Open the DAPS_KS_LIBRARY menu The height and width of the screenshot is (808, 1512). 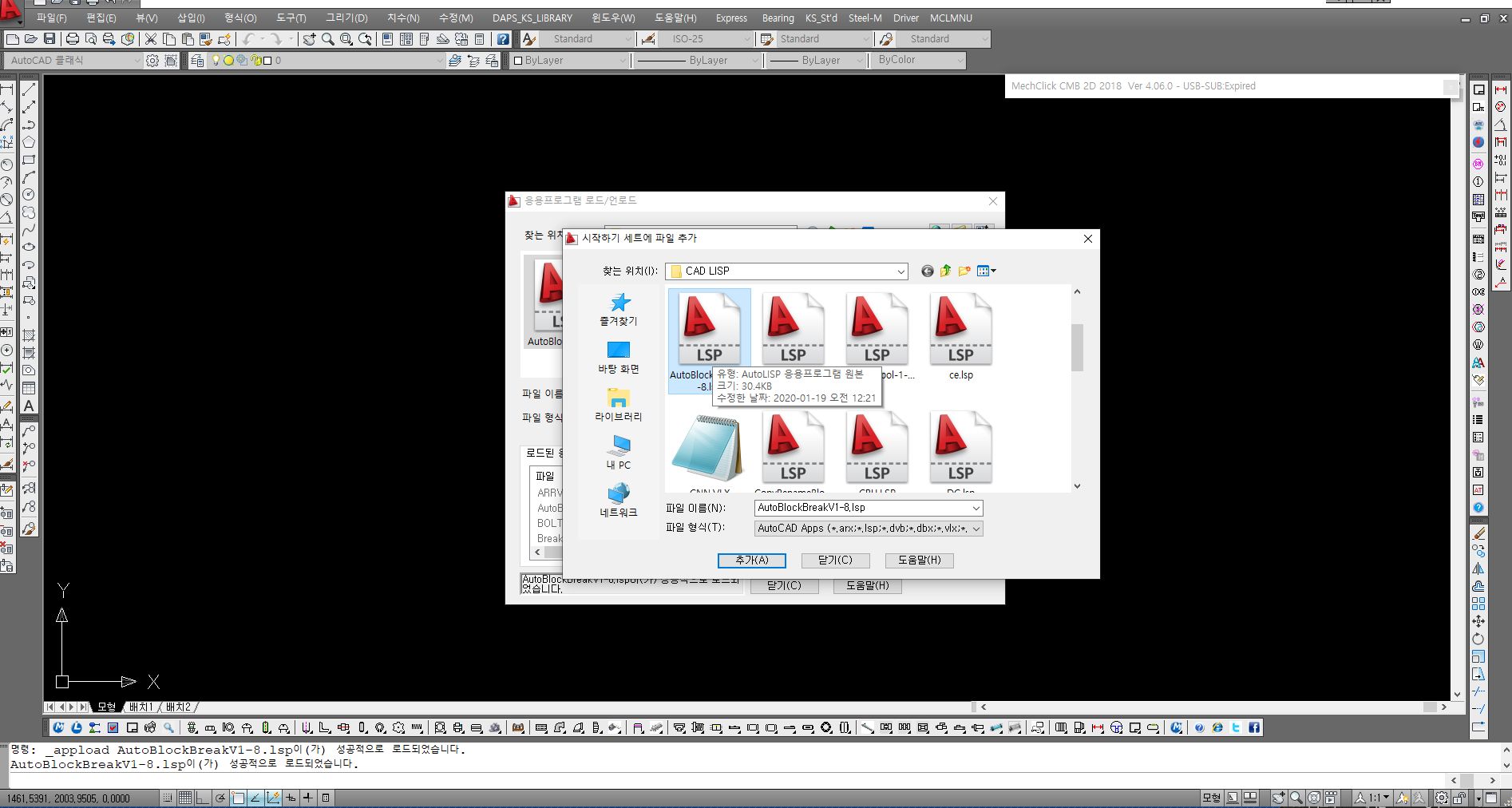coord(532,18)
